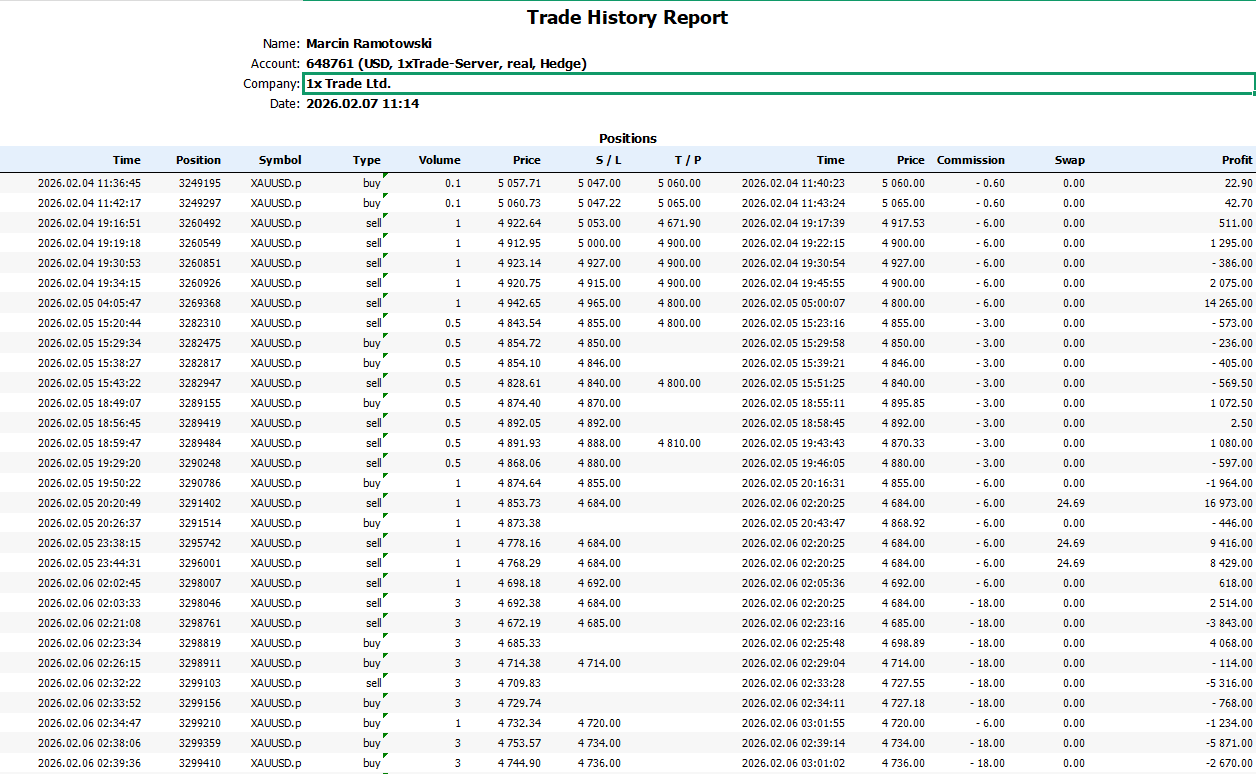Click the name cell "Marcin Ramotowski"
The height and width of the screenshot is (774, 1256).
[368, 44]
